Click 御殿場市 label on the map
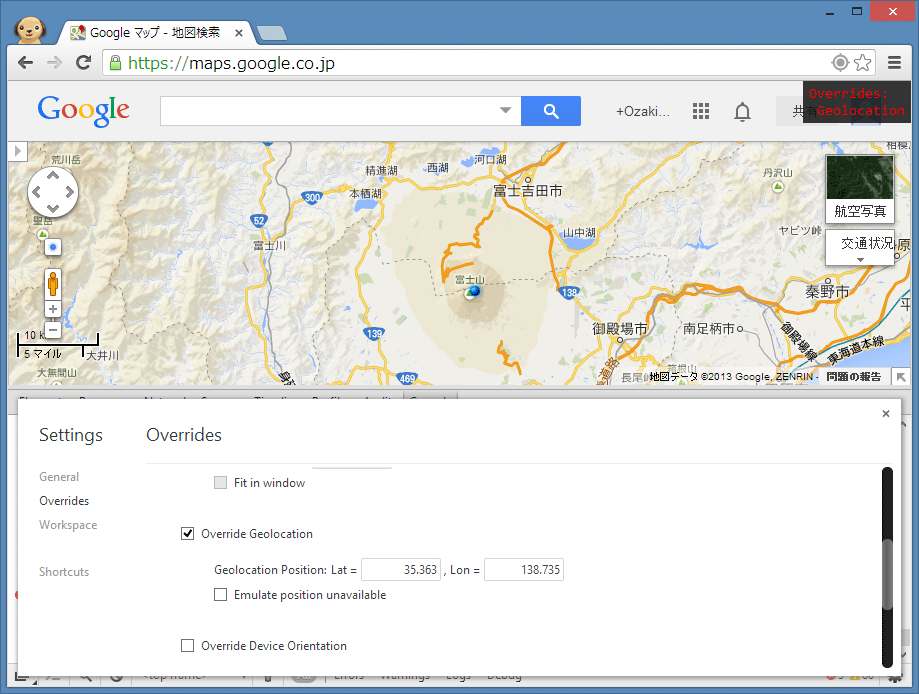The width and height of the screenshot is (919, 694). [620, 329]
